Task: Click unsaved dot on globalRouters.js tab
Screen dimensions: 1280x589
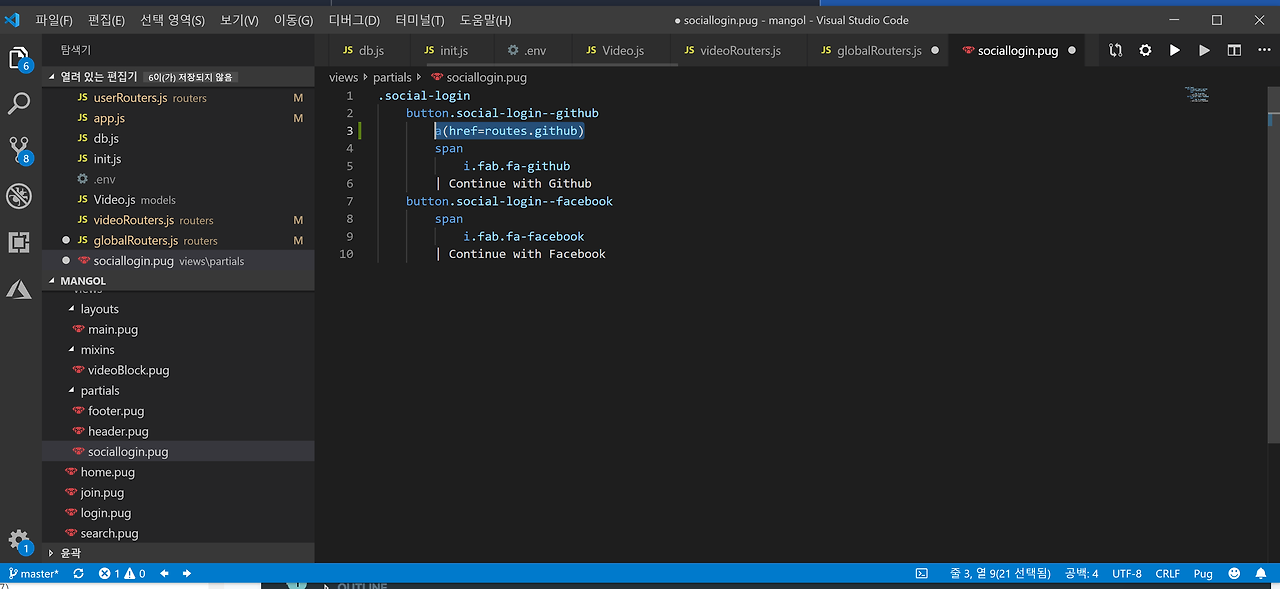Action: point(935,50)
